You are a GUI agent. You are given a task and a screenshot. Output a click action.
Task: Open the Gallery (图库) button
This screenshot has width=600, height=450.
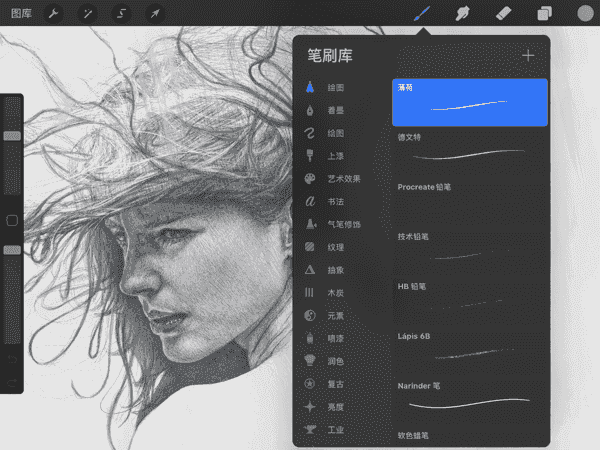pos(21,14)
